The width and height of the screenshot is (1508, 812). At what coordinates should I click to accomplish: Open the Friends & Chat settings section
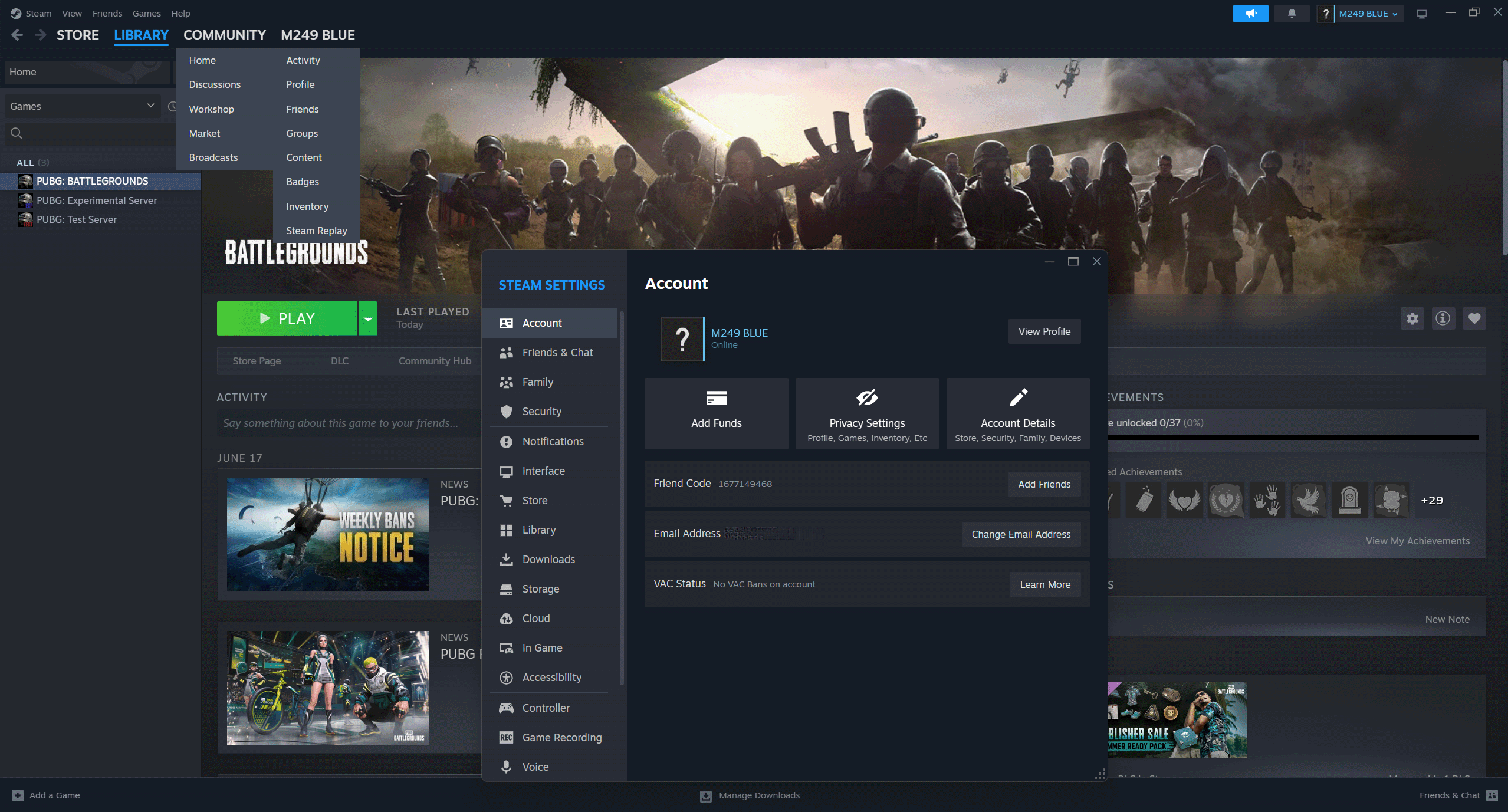click(550, 353)
